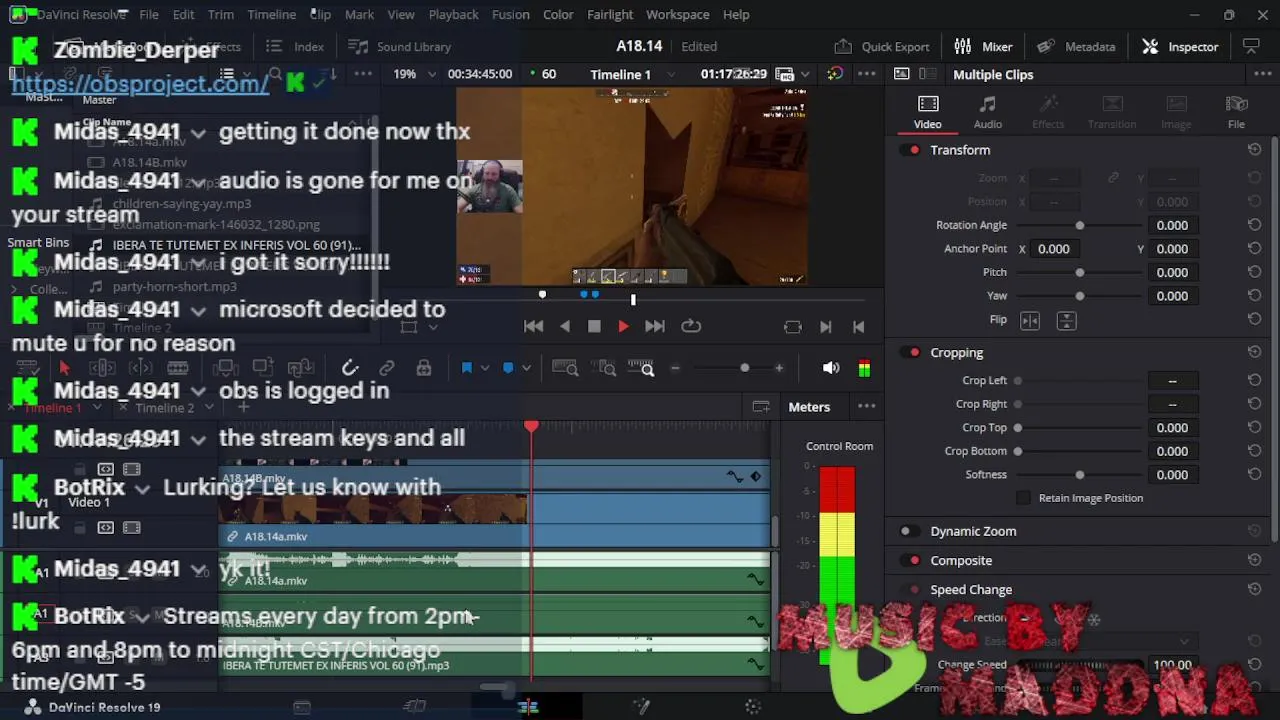Toggle loop playback
The width and height of the screenshot is (1280, 720).
pyautogui.click(x=691, y=326)
